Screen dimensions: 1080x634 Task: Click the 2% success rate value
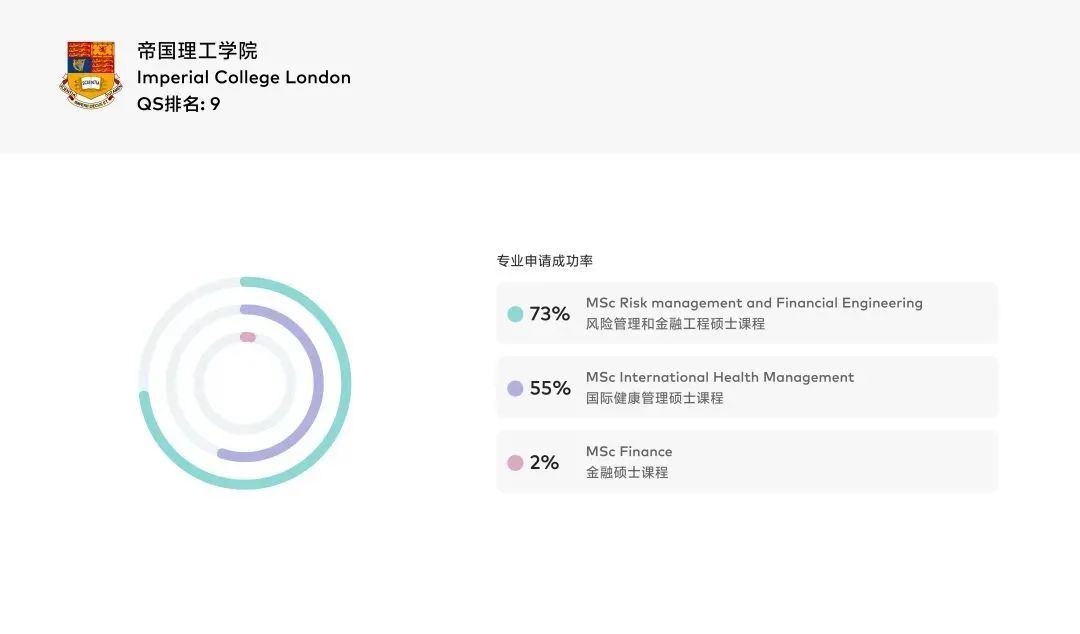pos(544,463)
